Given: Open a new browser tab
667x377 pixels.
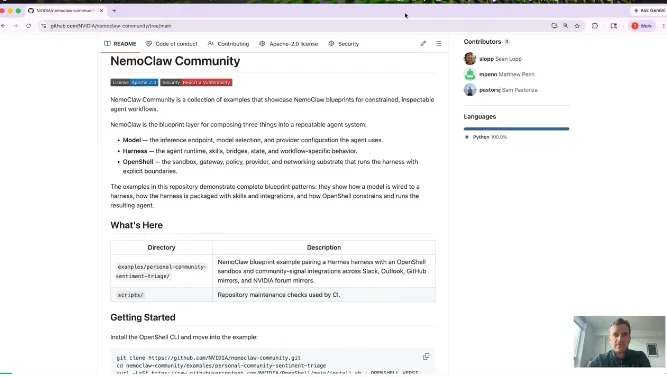Looking at the screenshot, I should pos(114,11).
